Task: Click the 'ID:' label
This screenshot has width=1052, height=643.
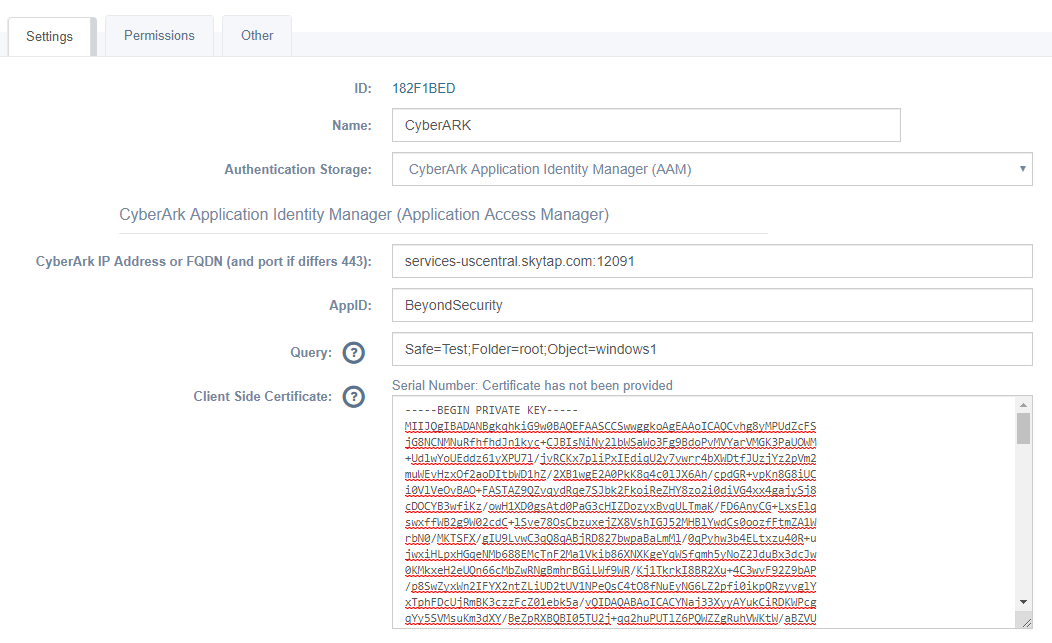Action: click(x=363, y=89)
